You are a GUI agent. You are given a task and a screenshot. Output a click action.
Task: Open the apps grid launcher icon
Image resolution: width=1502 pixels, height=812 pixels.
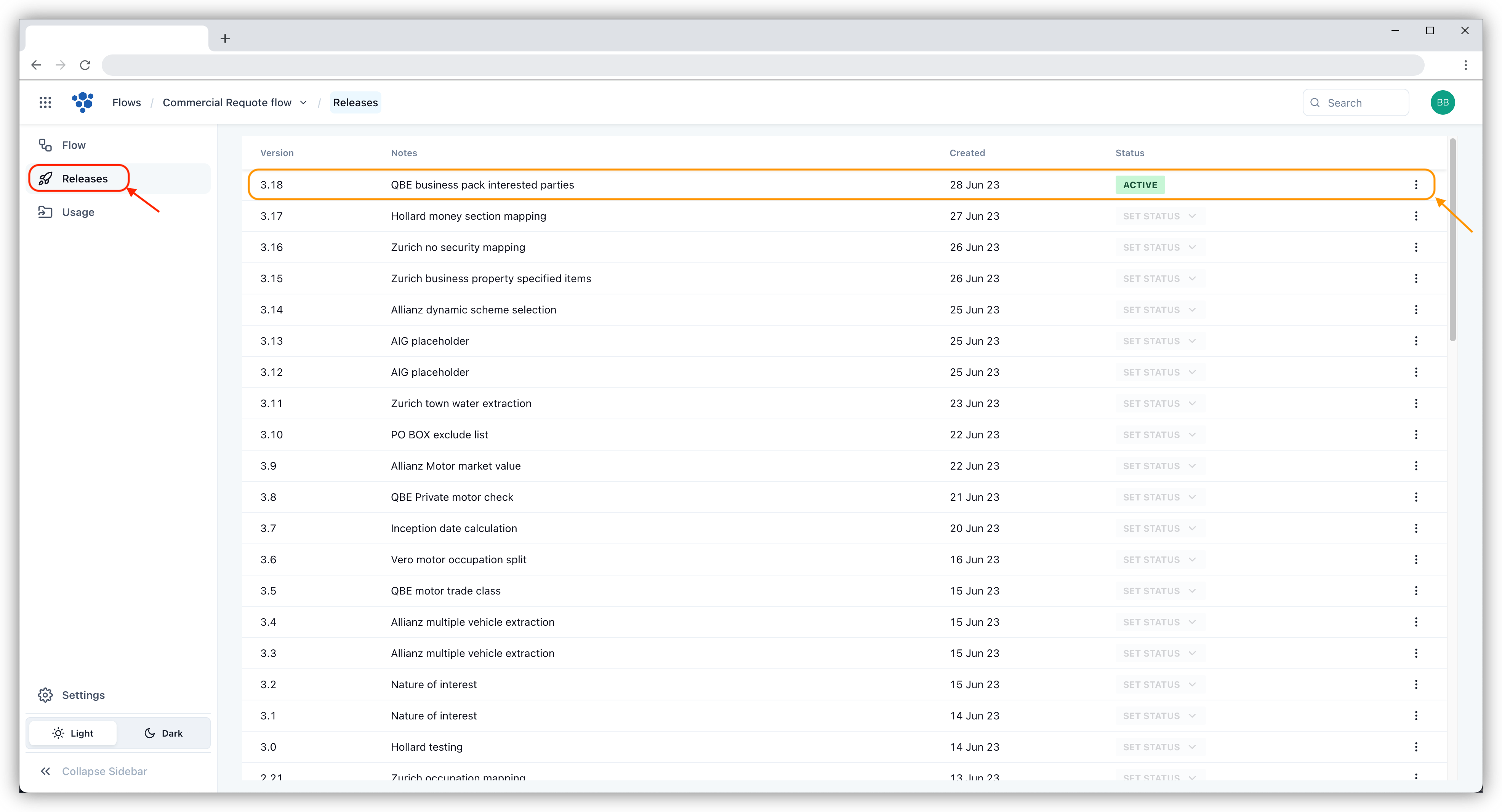(x=45, y=102)
